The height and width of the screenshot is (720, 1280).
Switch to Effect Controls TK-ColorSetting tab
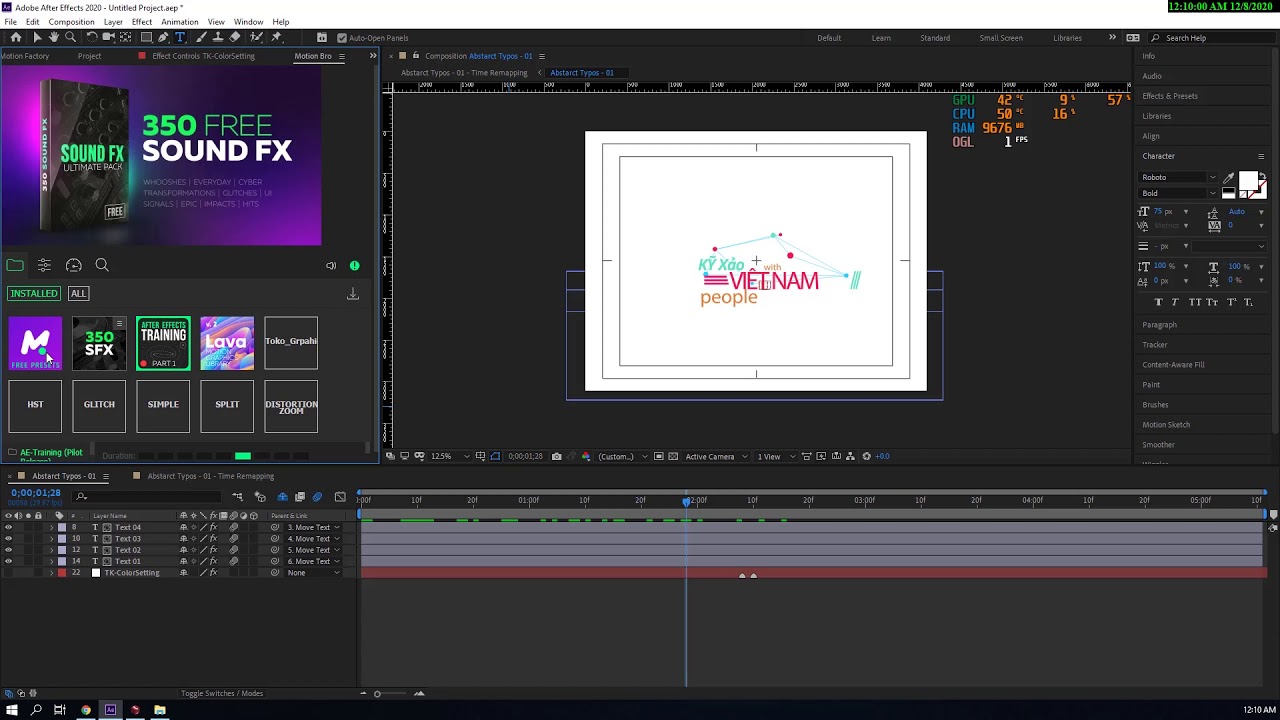click(x=203, y=56)
